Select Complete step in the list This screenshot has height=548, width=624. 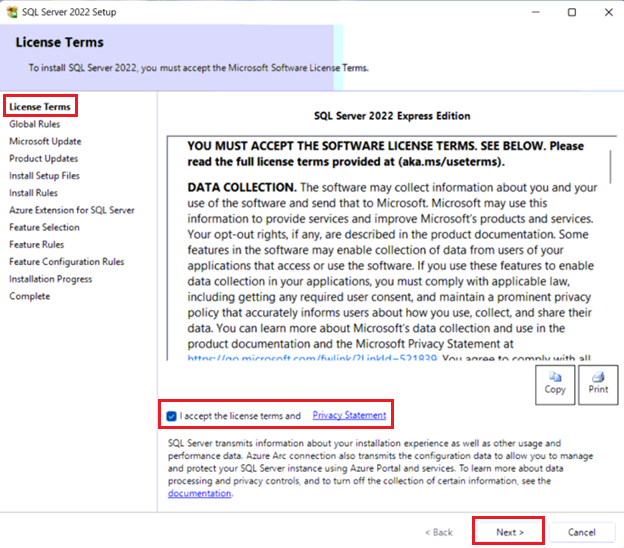tap(30, 296)
